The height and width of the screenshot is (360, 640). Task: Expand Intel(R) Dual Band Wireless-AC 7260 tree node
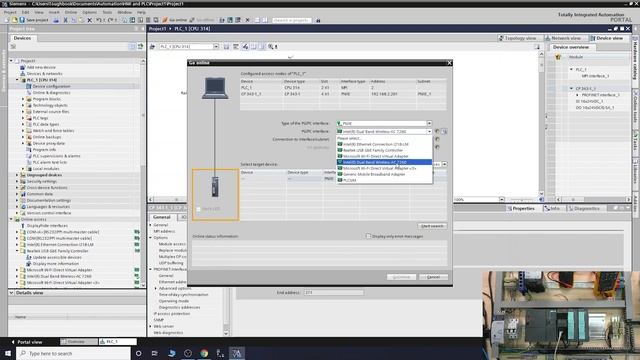tap(17, 276)
